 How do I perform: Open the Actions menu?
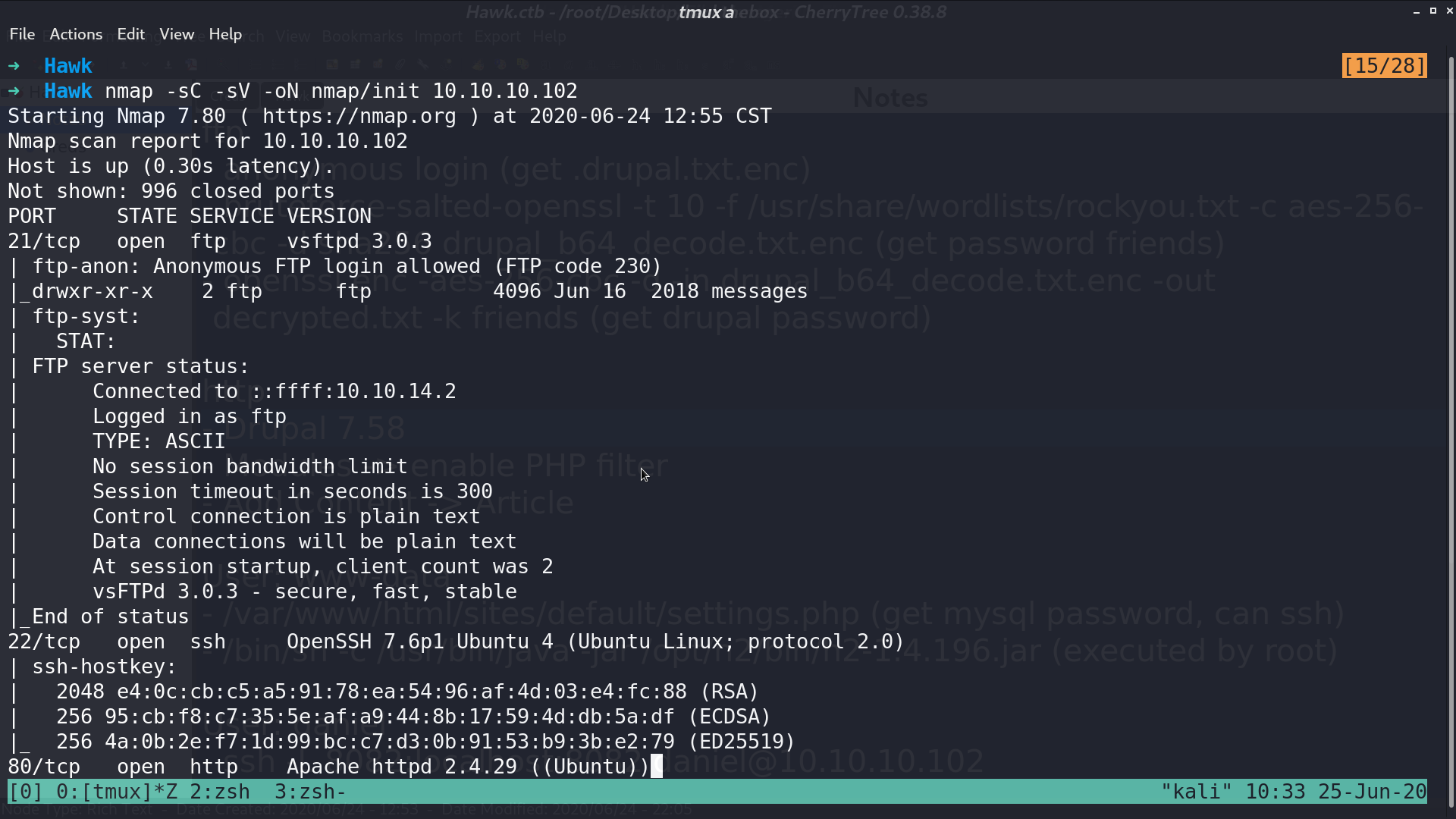pyautogui.click(x=76, y=34)
